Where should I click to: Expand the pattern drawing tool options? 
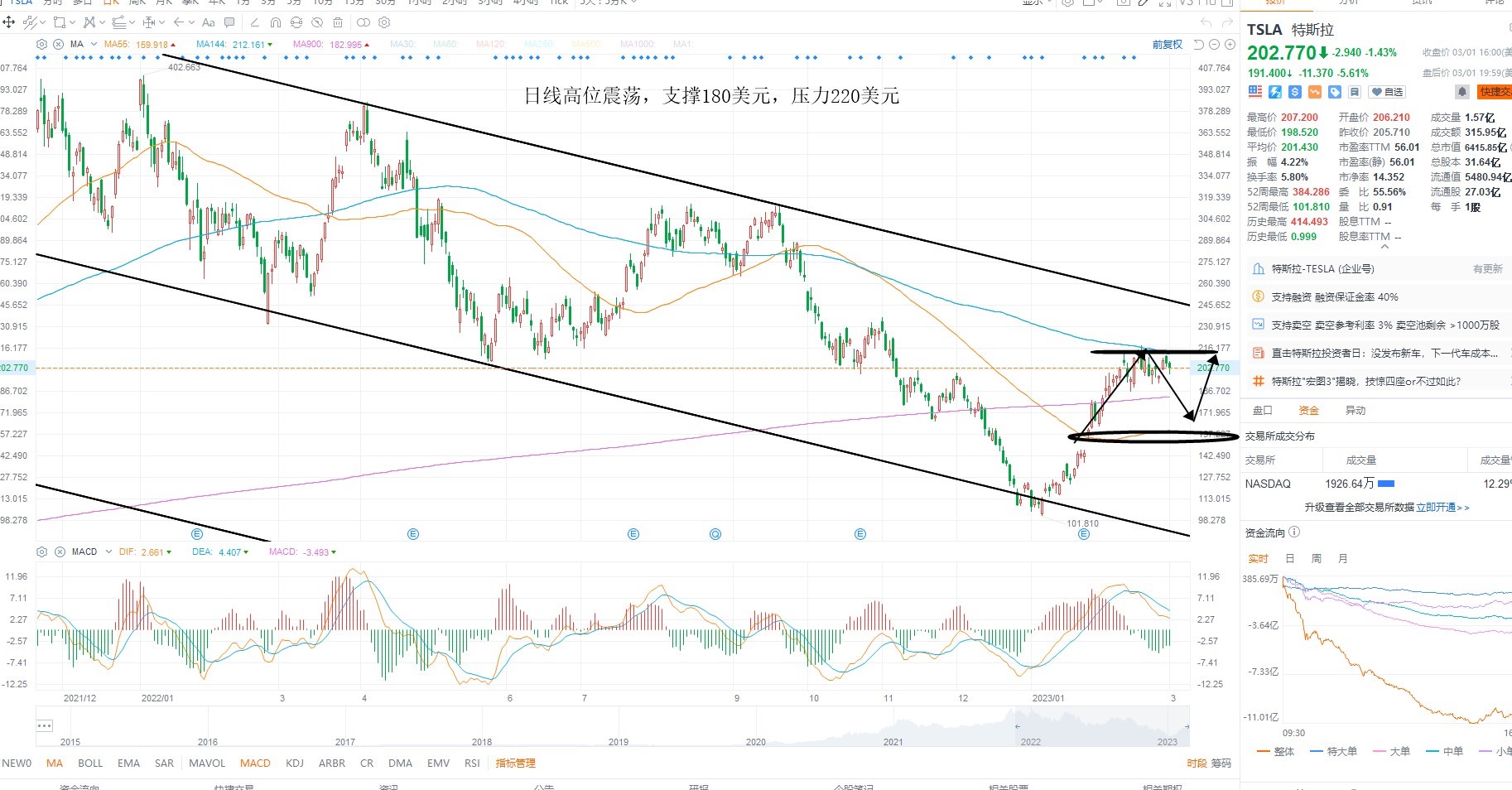click(x=101, y=22)
